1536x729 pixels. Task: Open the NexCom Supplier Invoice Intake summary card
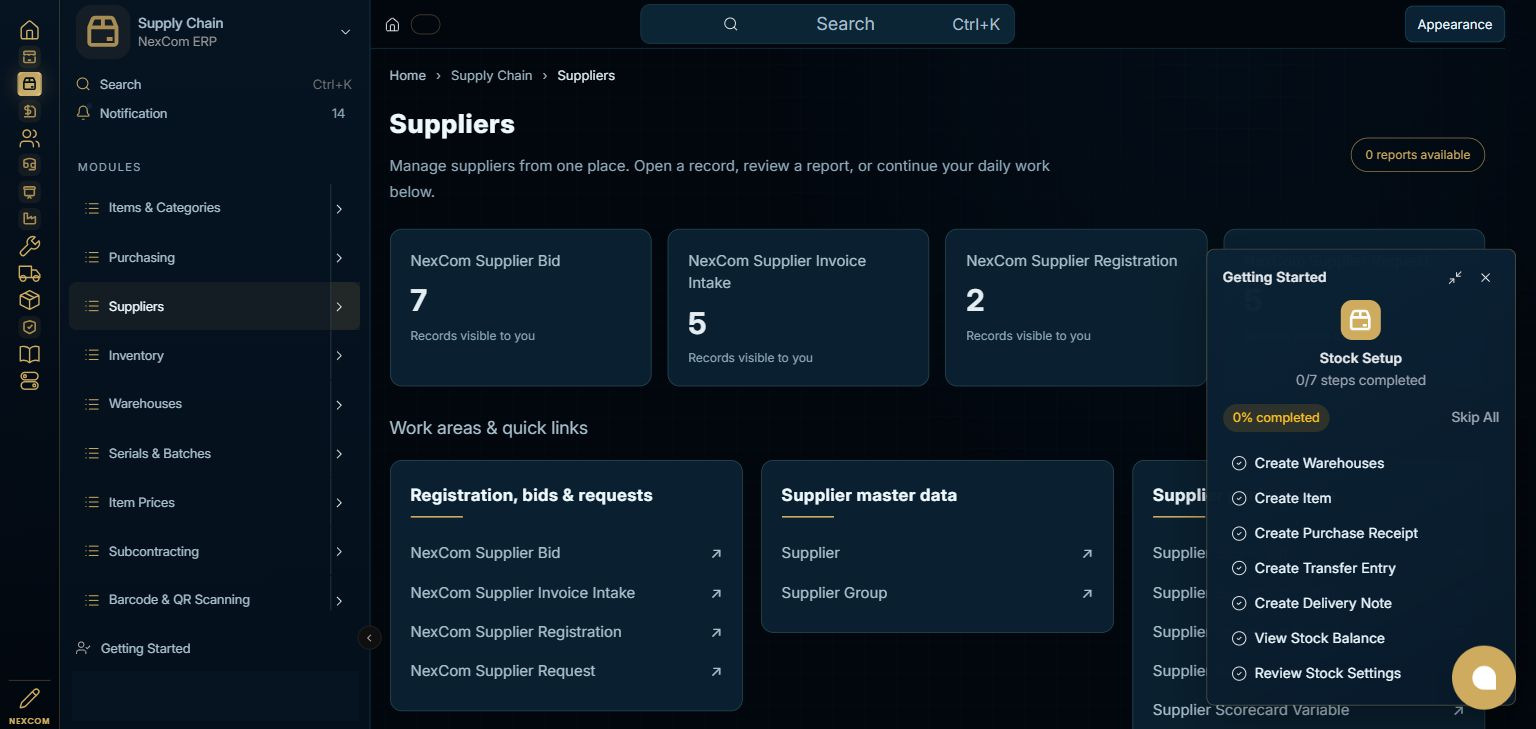coord(798,307)
